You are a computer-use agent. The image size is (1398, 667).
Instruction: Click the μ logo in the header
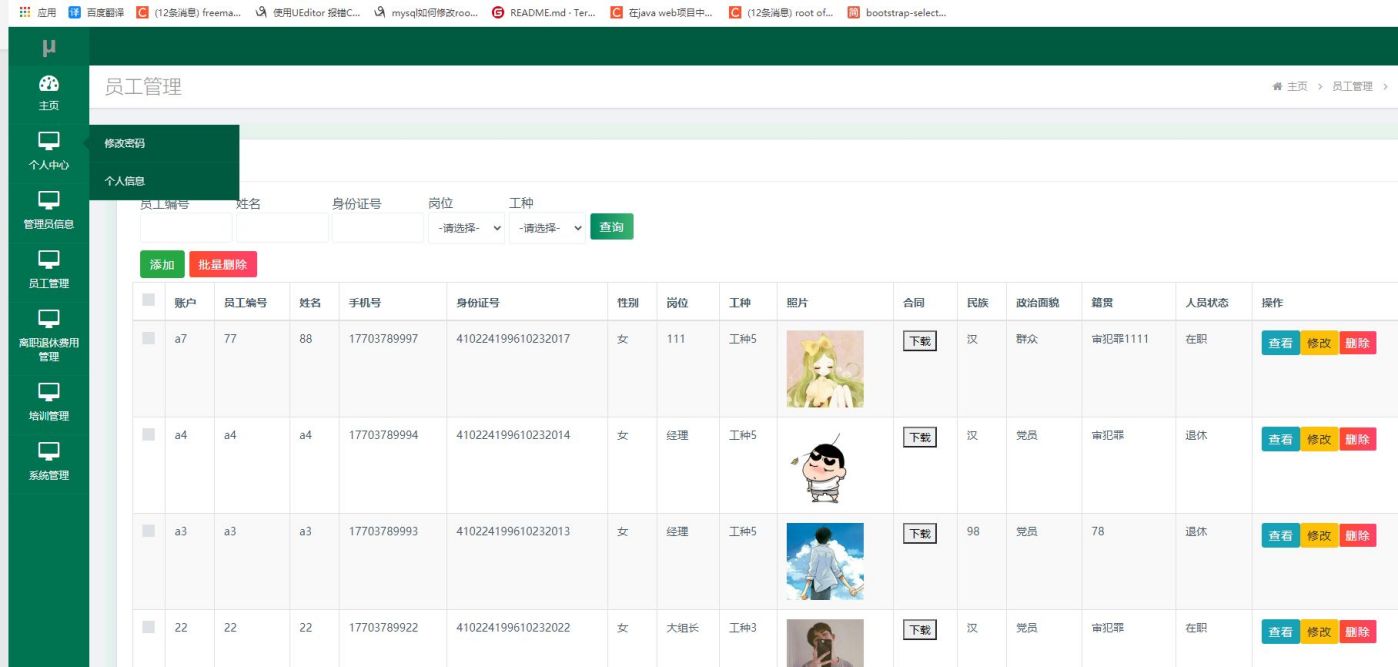pos(48,47)
